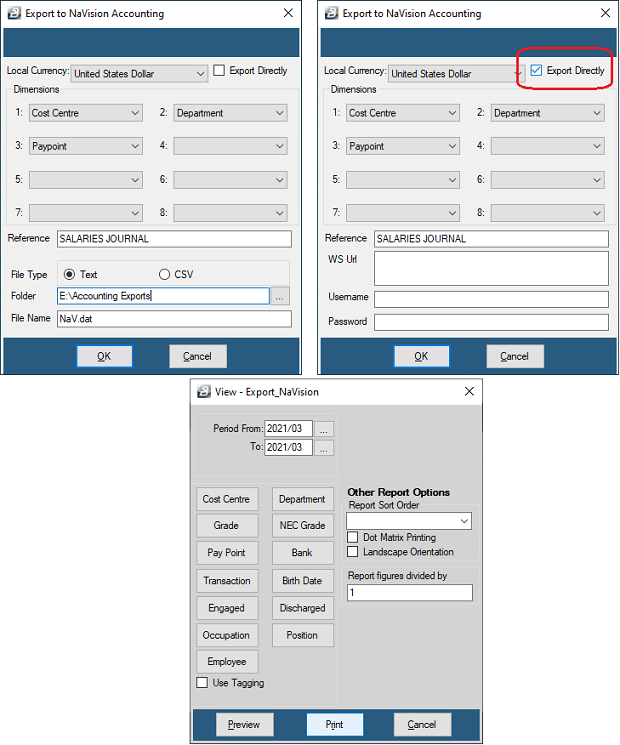
Task: Click Occupation selection button
Action: [227, 636]
